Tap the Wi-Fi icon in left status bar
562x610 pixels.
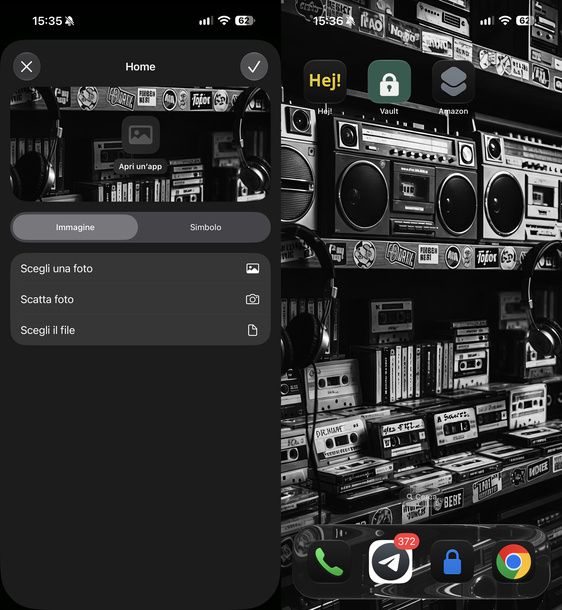(224, 20)
